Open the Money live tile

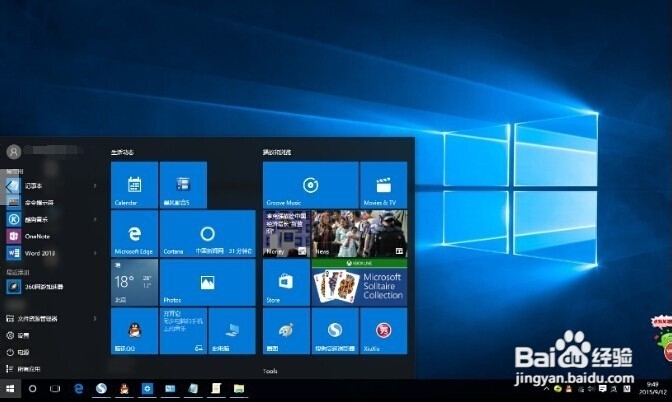[x=286, y=234]
